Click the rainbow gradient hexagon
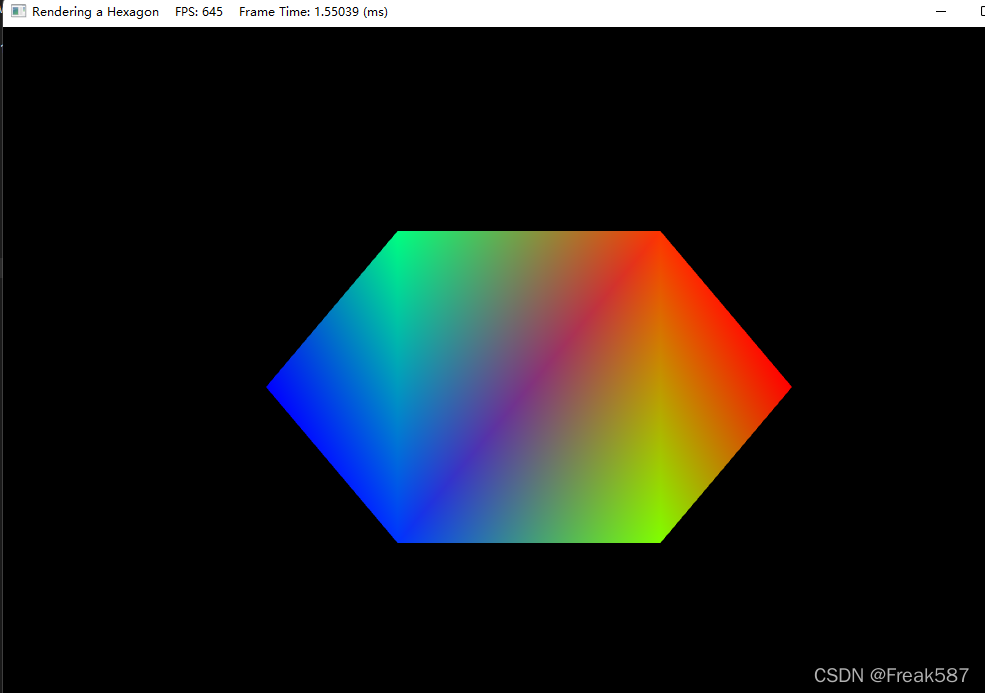985x693 pixels. 529,387
